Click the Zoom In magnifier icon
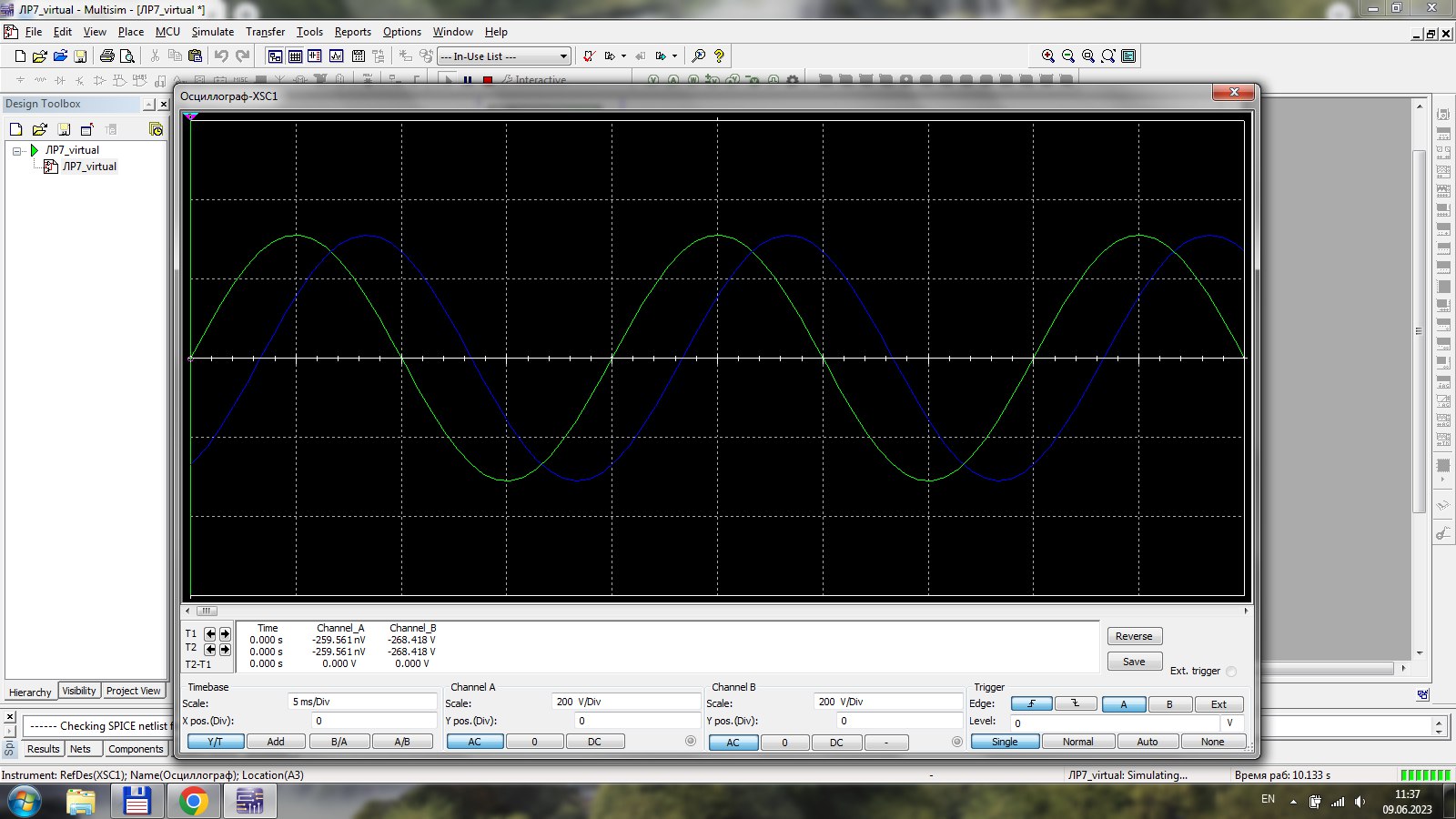This screenshot has width=1456, height=819. 1047,56
